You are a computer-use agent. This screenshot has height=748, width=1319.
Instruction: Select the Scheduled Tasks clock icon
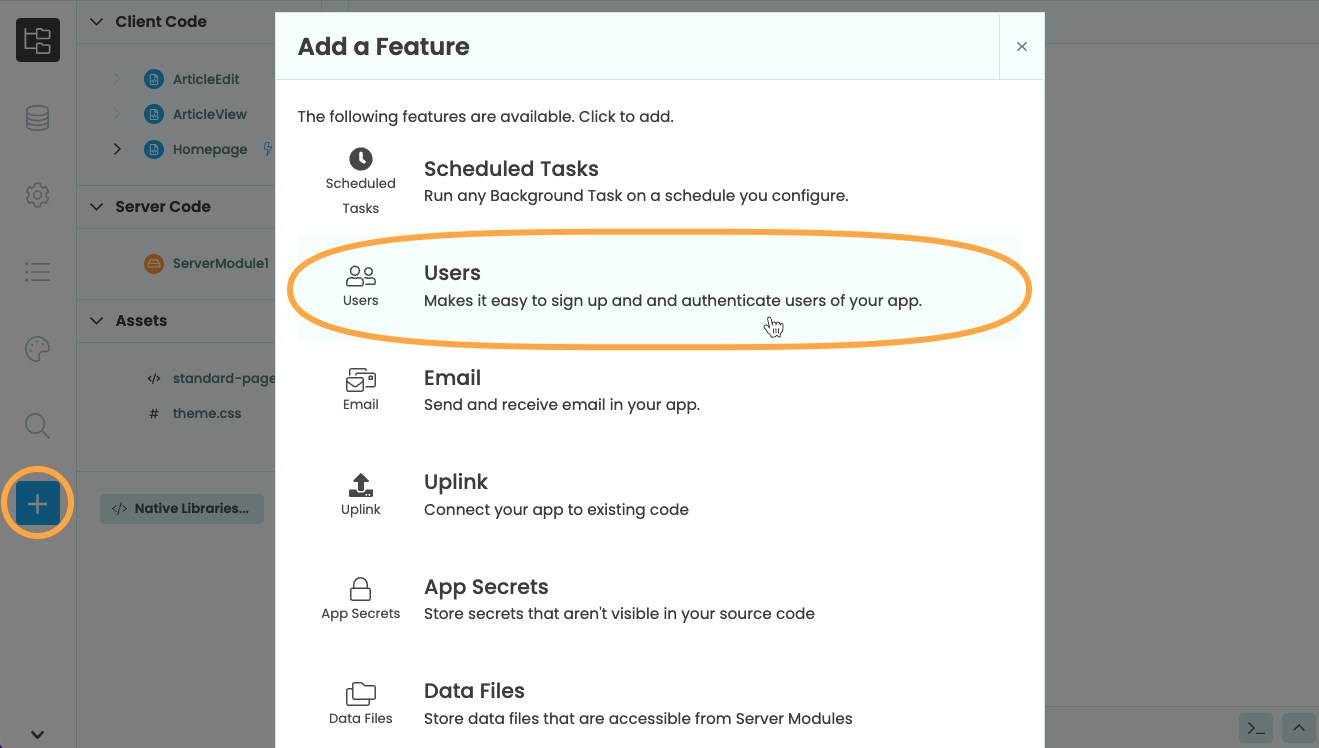tap(360, 157)
